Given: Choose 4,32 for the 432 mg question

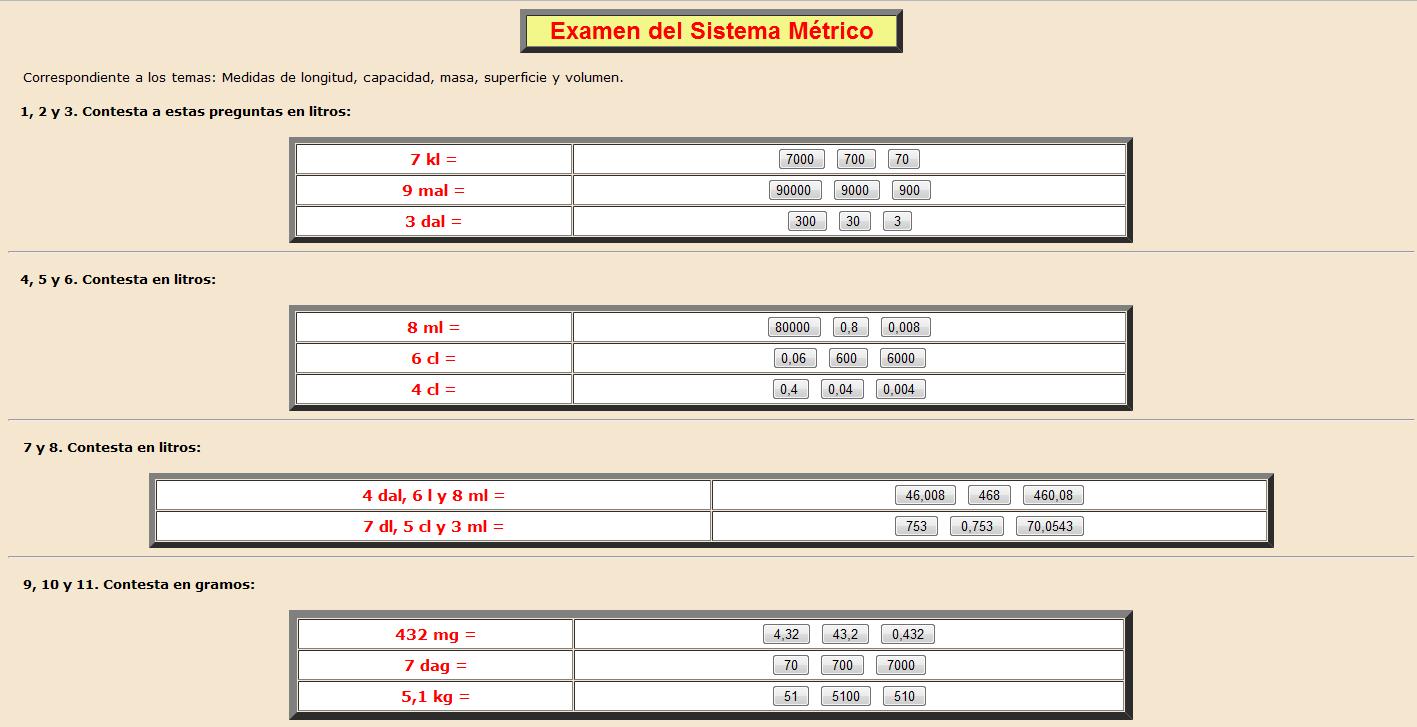Looking at the screenshot, I should tap(786, 634).
